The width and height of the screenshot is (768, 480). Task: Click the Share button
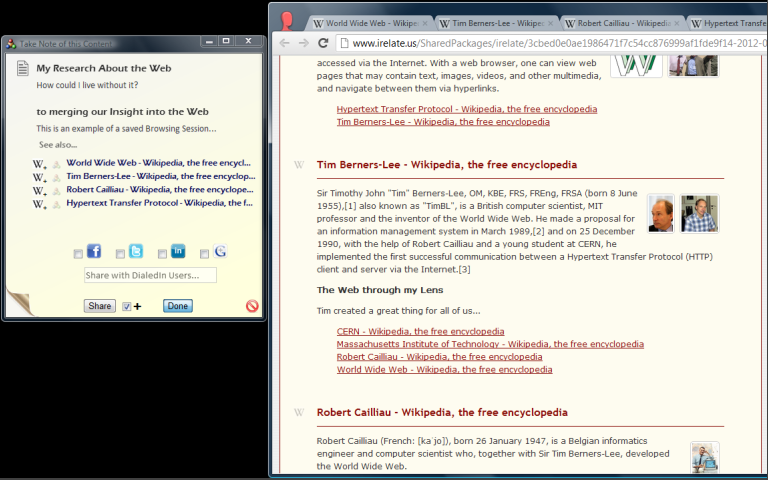[x=99, y=306]
